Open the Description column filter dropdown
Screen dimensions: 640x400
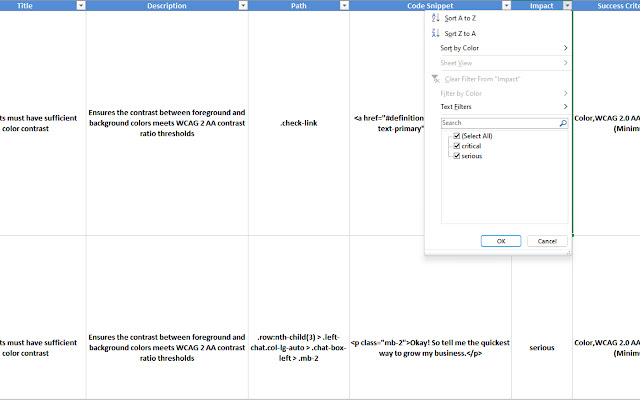pyautogui.click(x=242, y=6)
